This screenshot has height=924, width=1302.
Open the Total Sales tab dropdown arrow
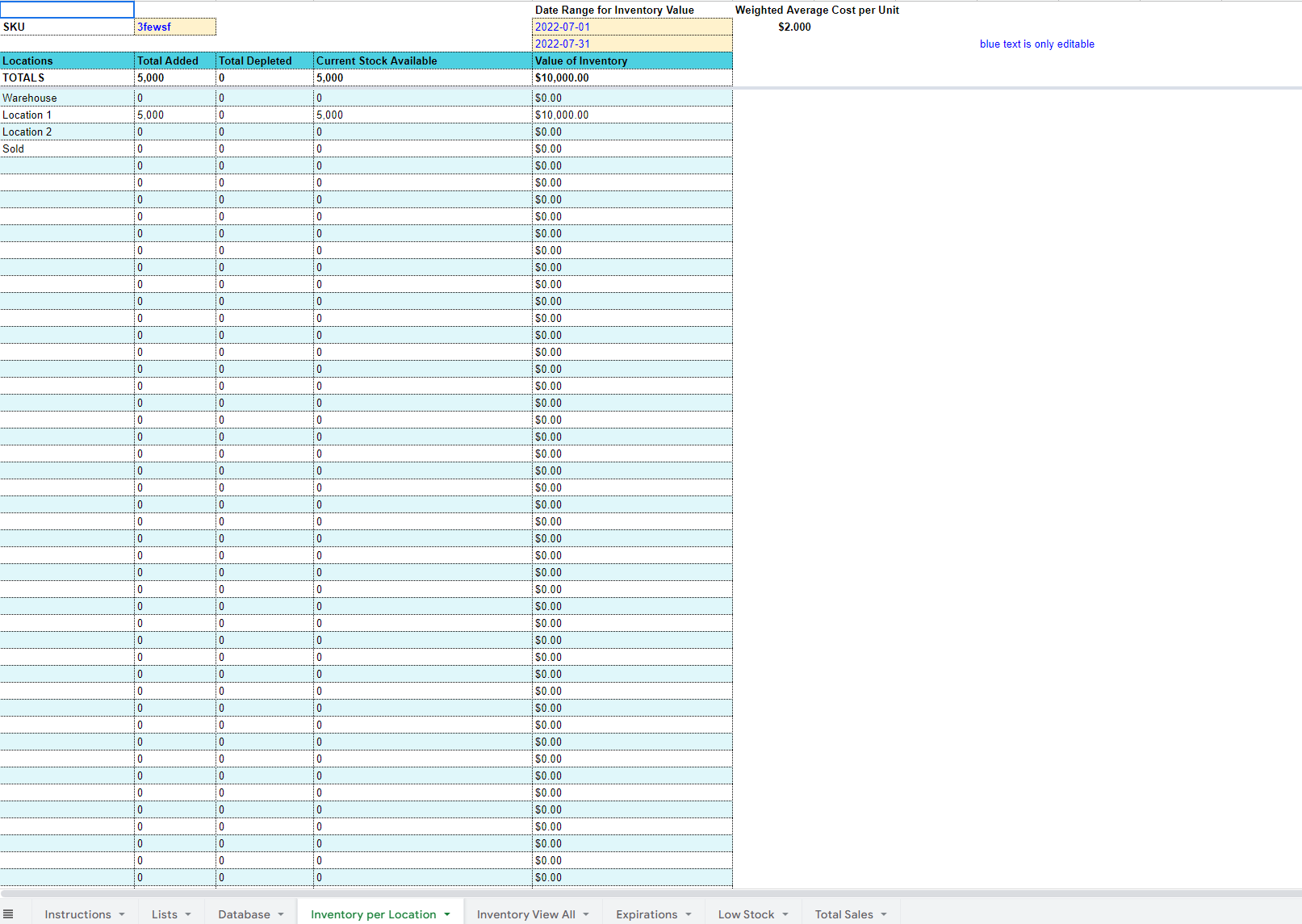884,914
